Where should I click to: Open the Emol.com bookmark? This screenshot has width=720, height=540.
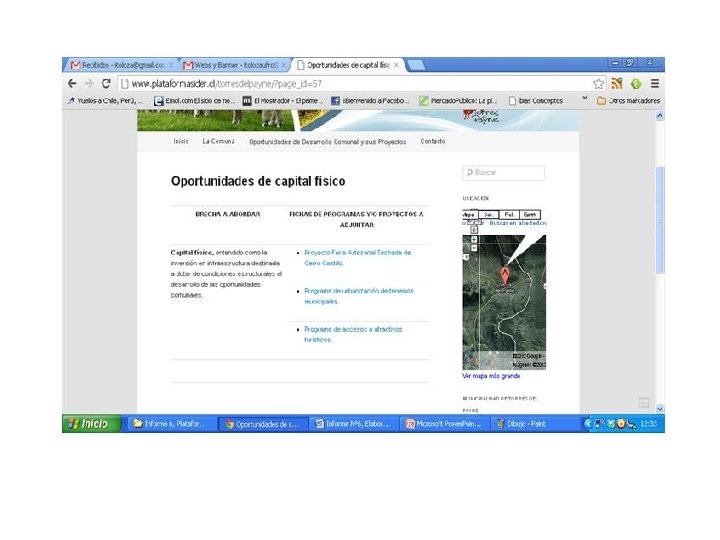point(195,101)
